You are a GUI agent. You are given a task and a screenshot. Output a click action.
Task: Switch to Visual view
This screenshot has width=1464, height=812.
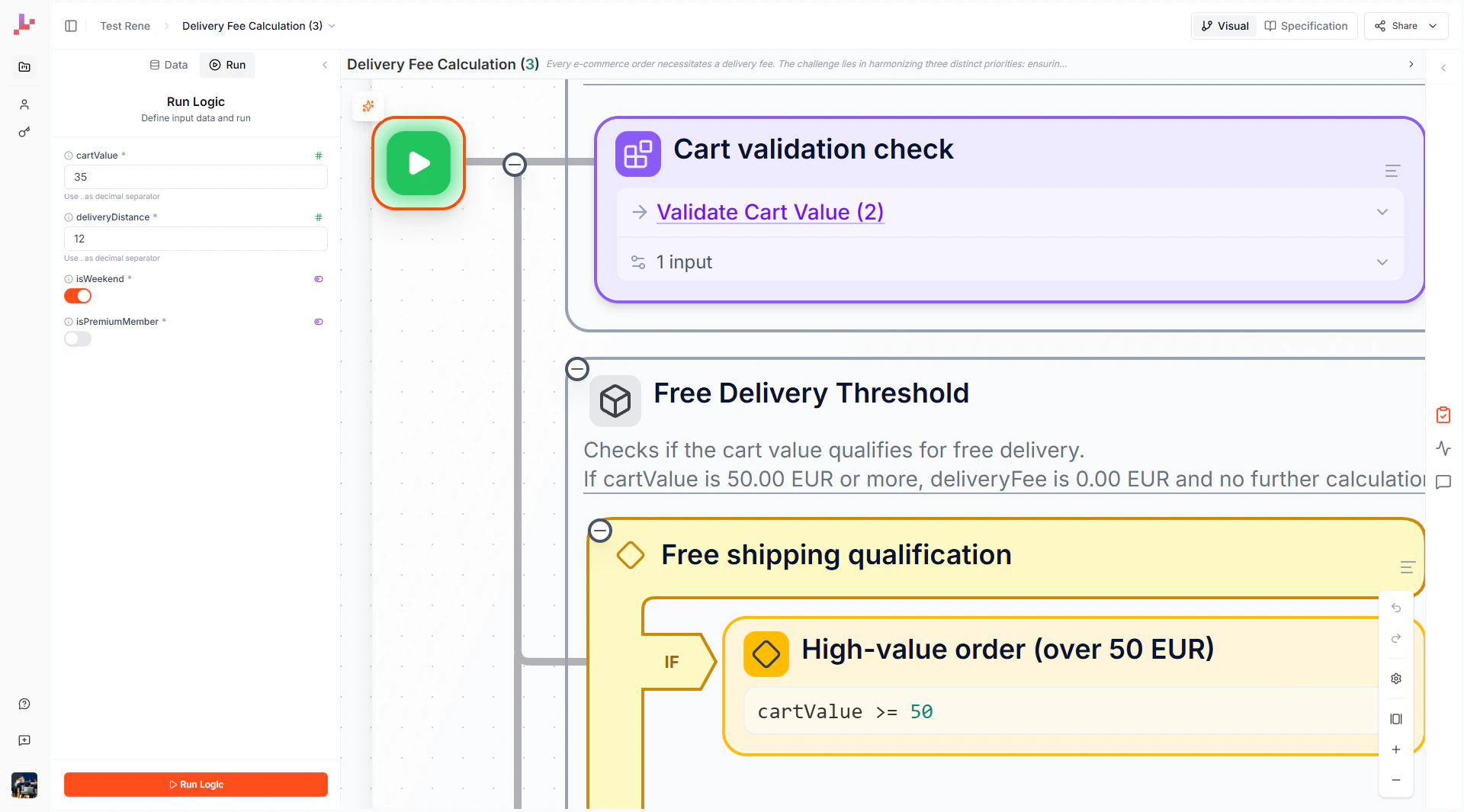coord(1225,26)
